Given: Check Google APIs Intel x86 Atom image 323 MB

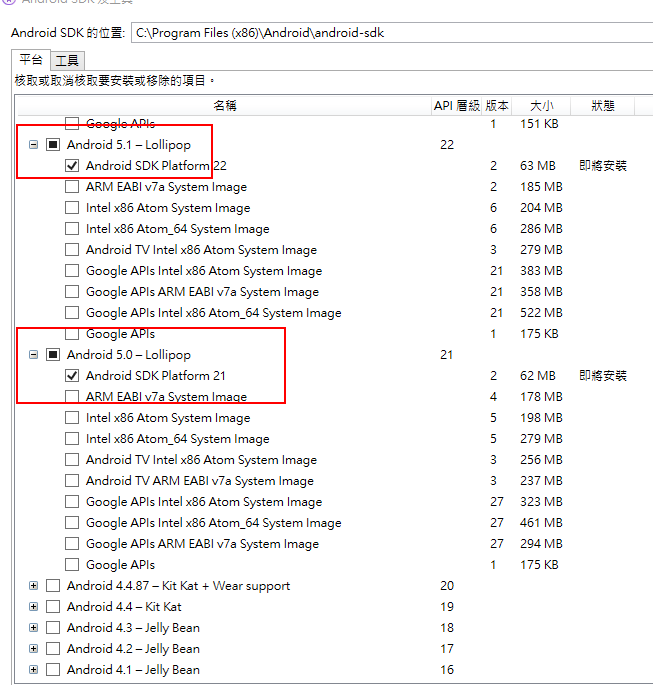Looking at the screenshot, I should (72, 502).
